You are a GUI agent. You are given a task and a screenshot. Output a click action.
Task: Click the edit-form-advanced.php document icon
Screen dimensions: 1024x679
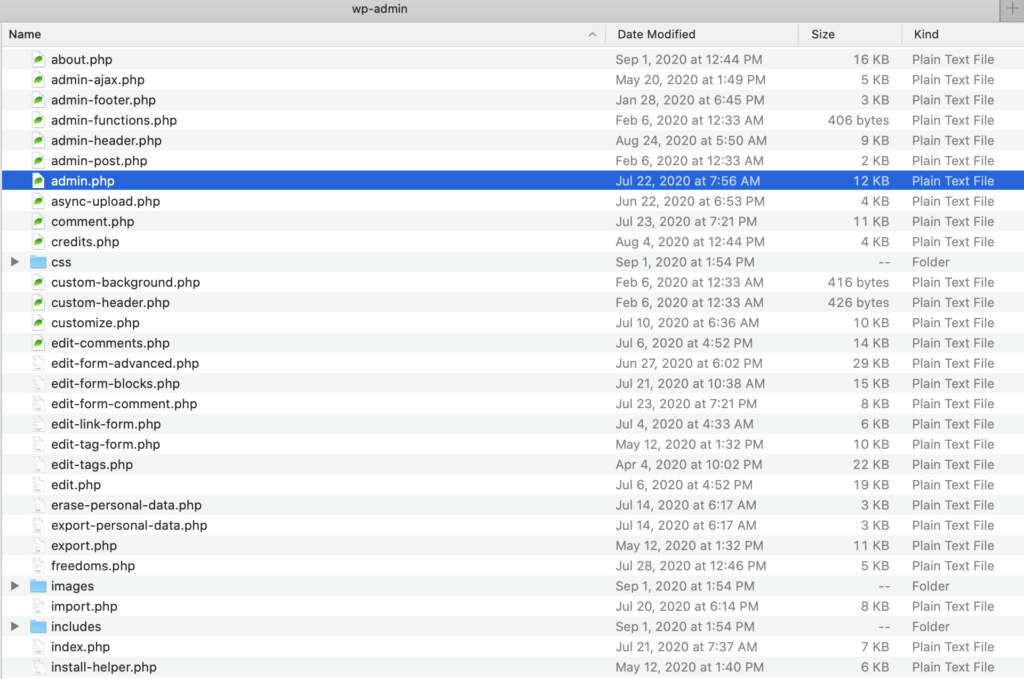click(39, 363)
